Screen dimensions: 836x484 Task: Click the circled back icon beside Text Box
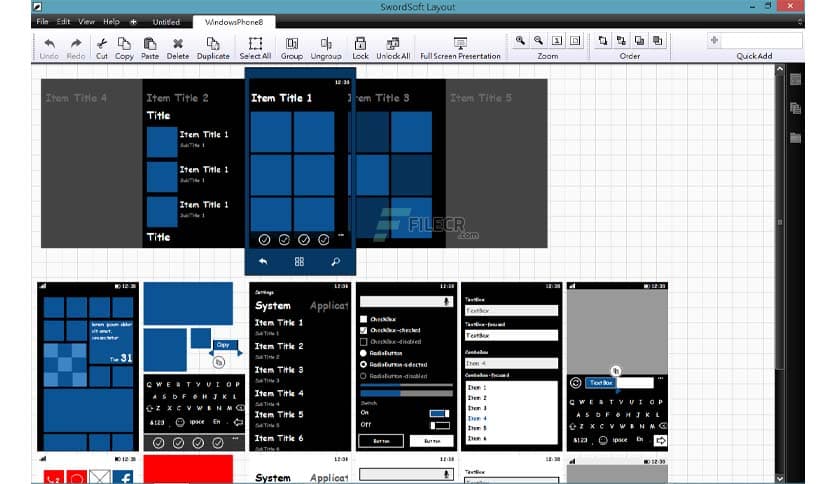[575, 383]
